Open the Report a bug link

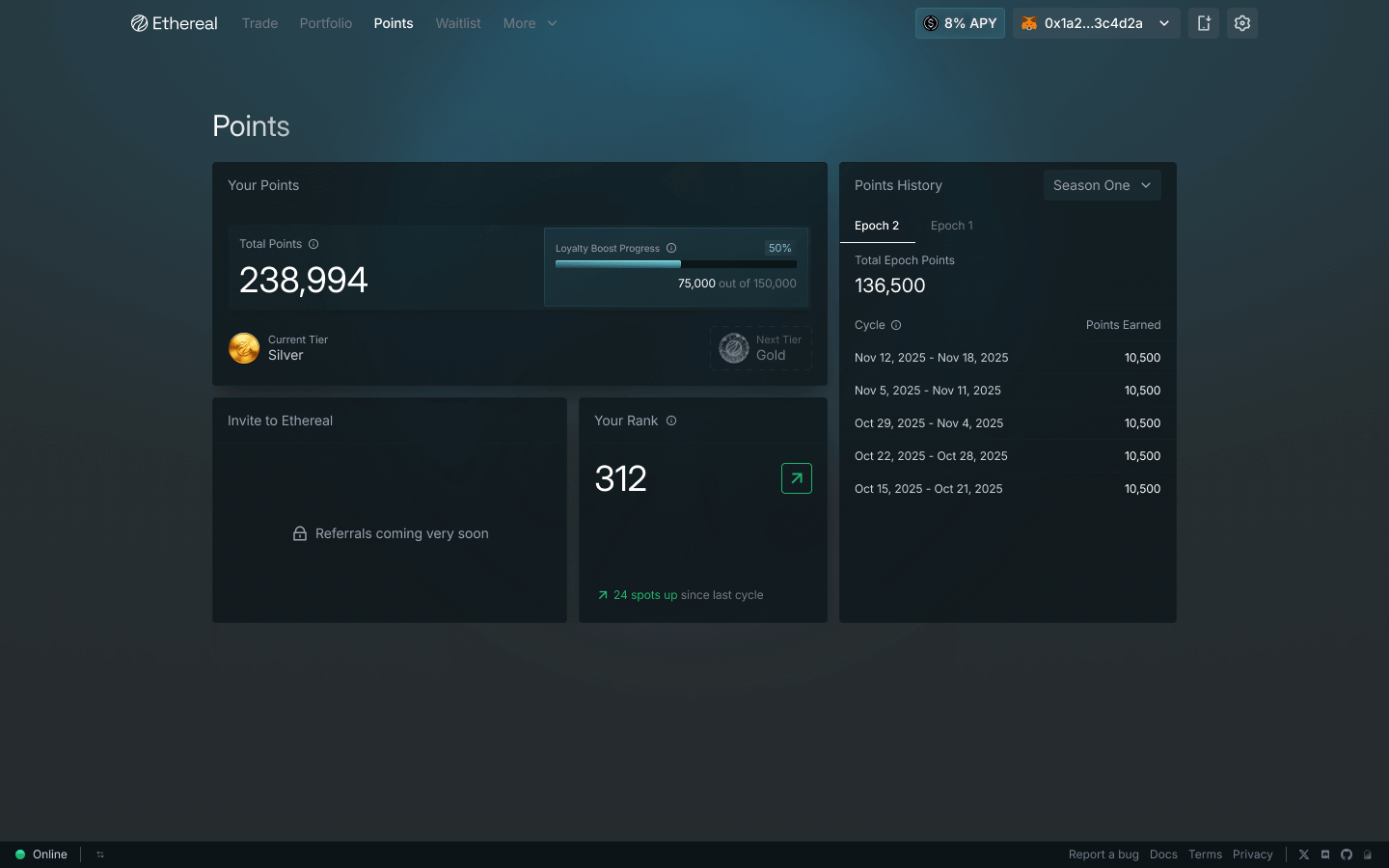coord(1103,854)
